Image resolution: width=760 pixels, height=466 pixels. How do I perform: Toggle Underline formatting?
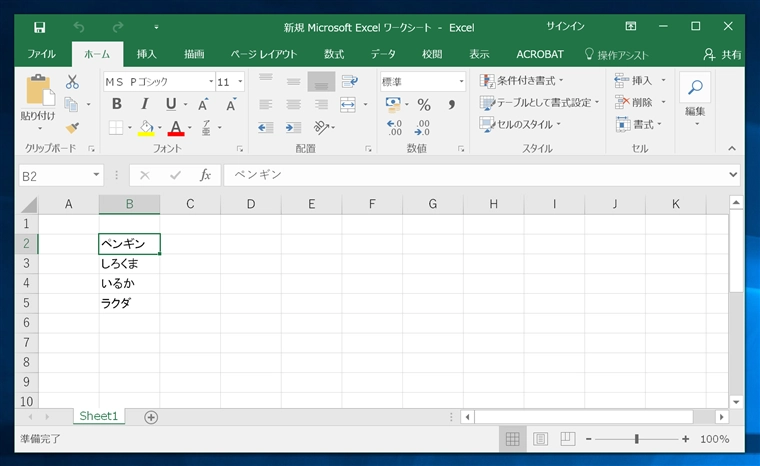[171, 104]
